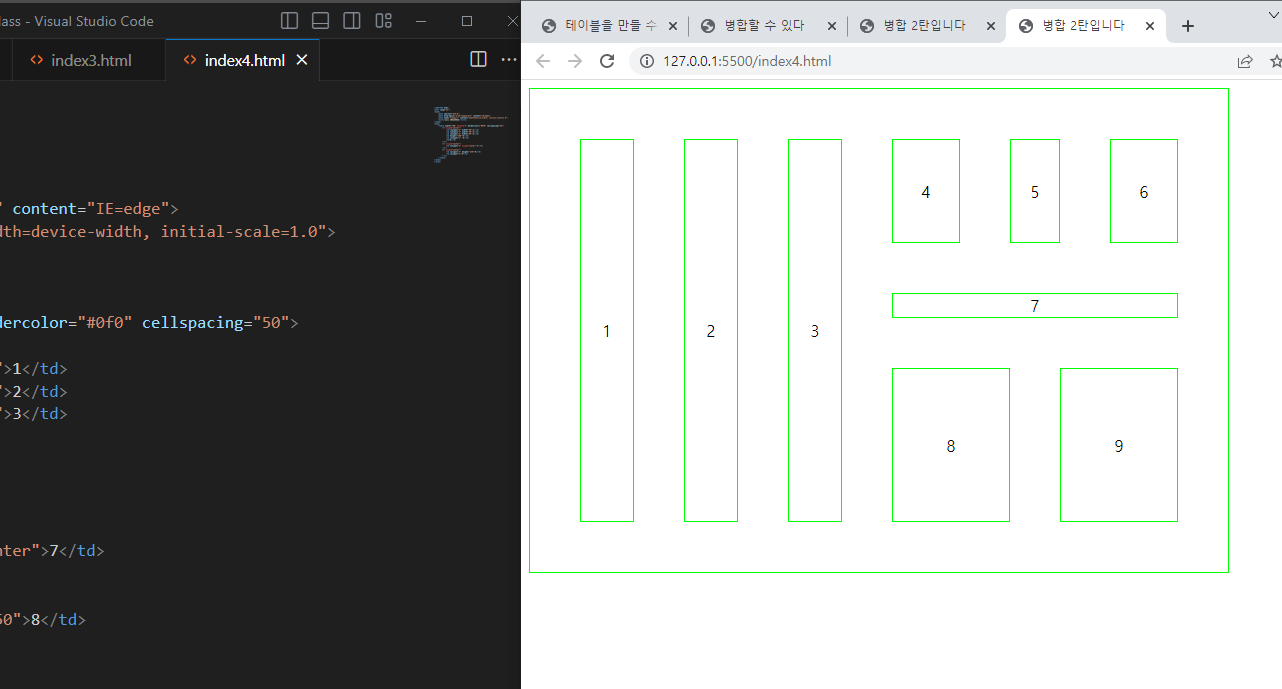Open the browser tab search dropdown
Screen dimensions: 1282x689
point(1274,14)
